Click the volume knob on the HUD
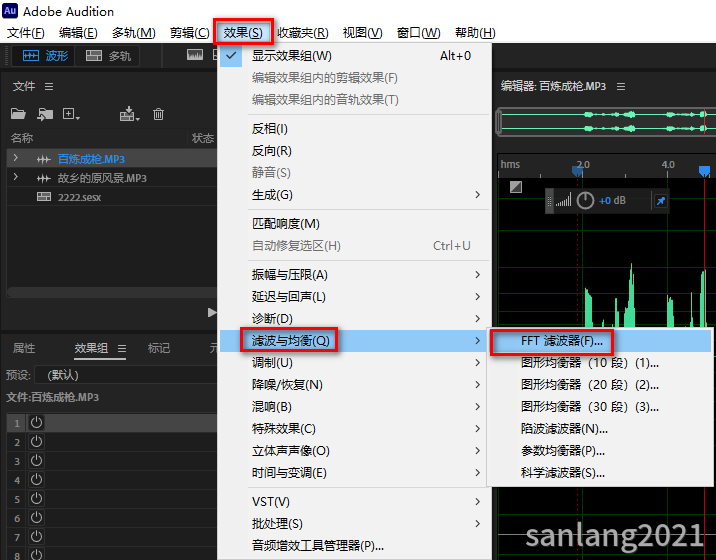 pyautogui.click(x=586, y=201)
